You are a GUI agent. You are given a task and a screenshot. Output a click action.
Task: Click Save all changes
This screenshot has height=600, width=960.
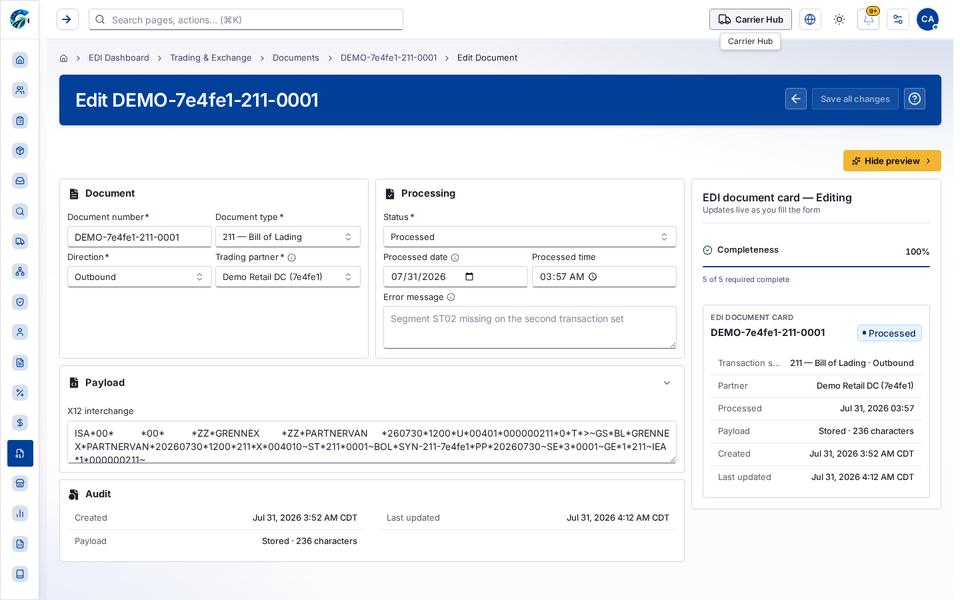[855, 99]
